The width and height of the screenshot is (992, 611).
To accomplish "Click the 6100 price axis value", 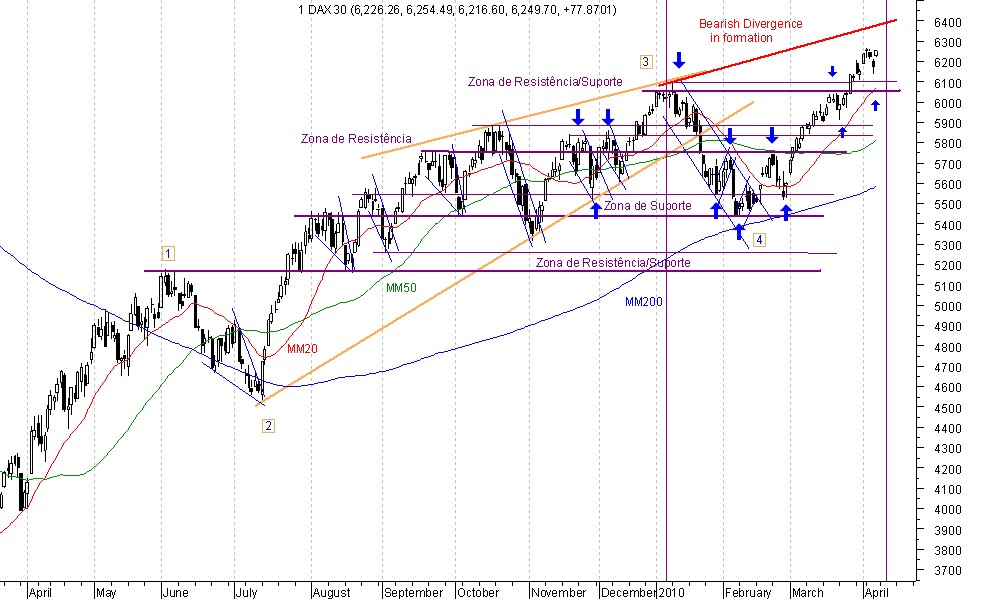I will pyautogui.click(x=948, y=83).
